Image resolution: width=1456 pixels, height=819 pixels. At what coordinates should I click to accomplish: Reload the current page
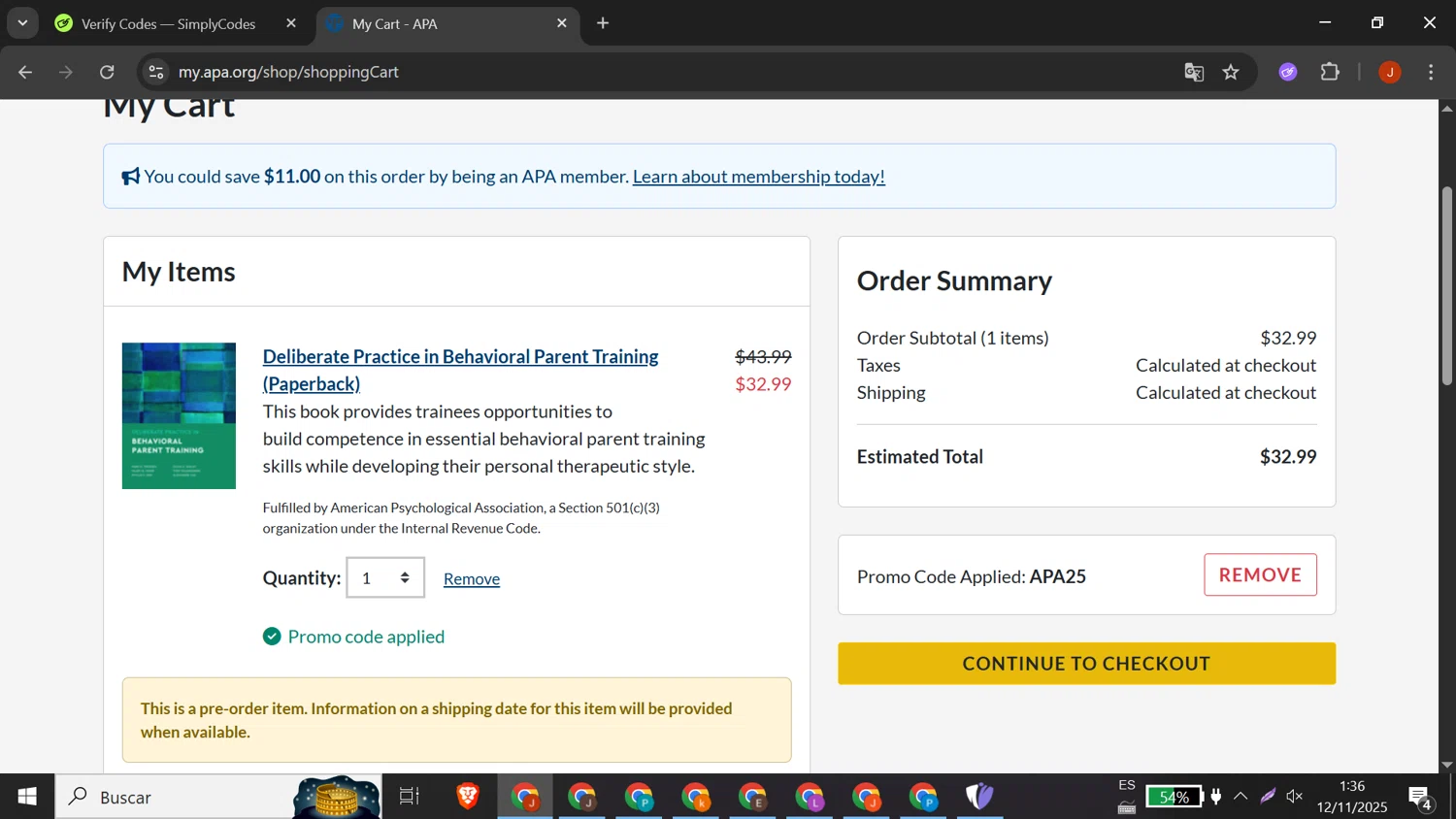pos(107,72)
